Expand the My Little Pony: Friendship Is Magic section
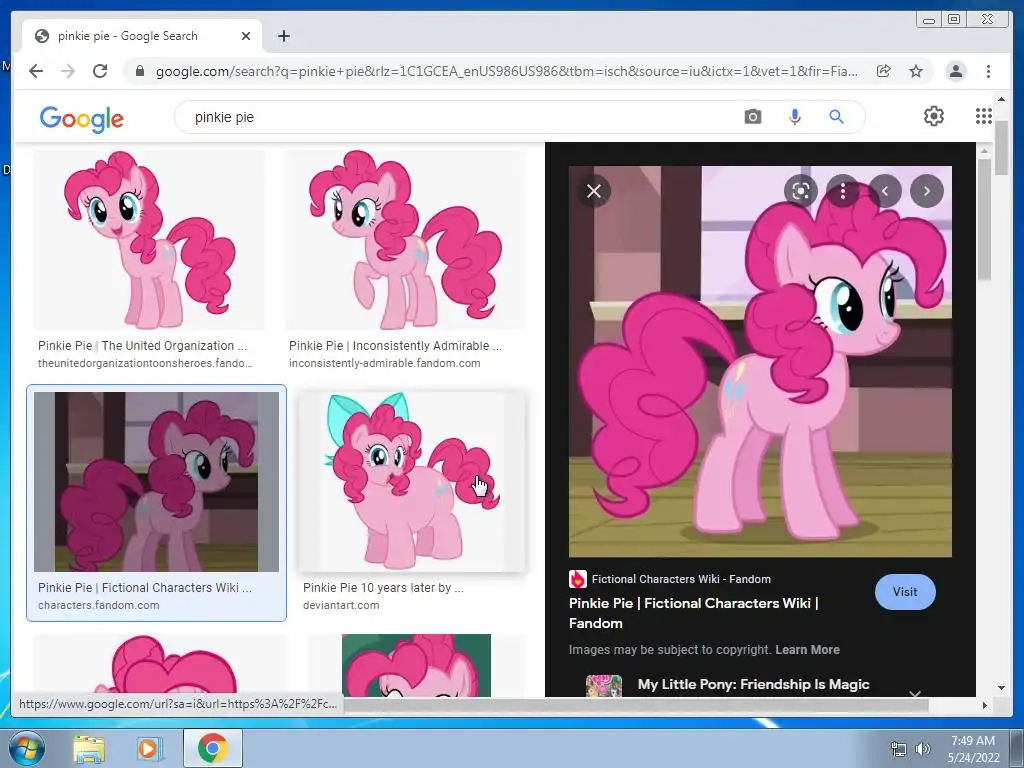The image size is (1024, 768). [915, 692]
